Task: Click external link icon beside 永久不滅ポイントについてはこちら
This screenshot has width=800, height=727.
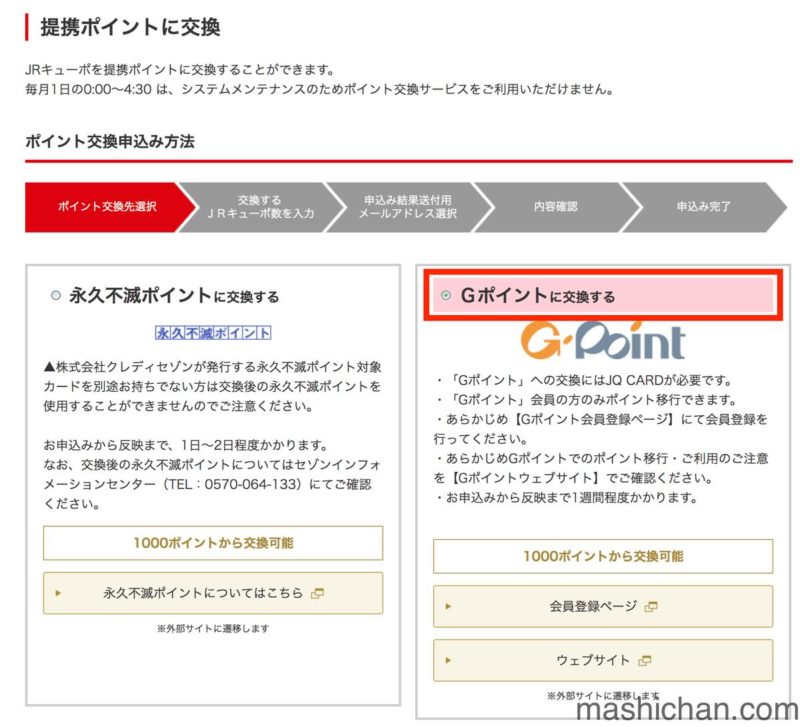Action: pyautogui.click(x=317, y=593)
